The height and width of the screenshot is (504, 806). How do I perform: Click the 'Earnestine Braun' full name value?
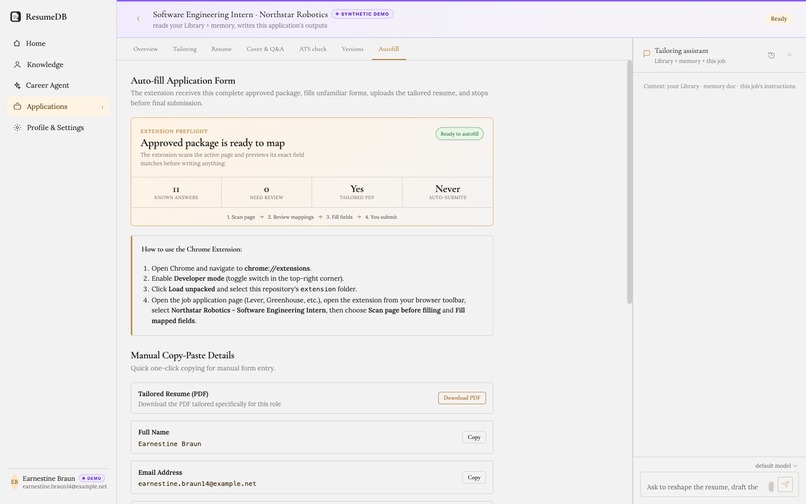click(x=170, y=443)
